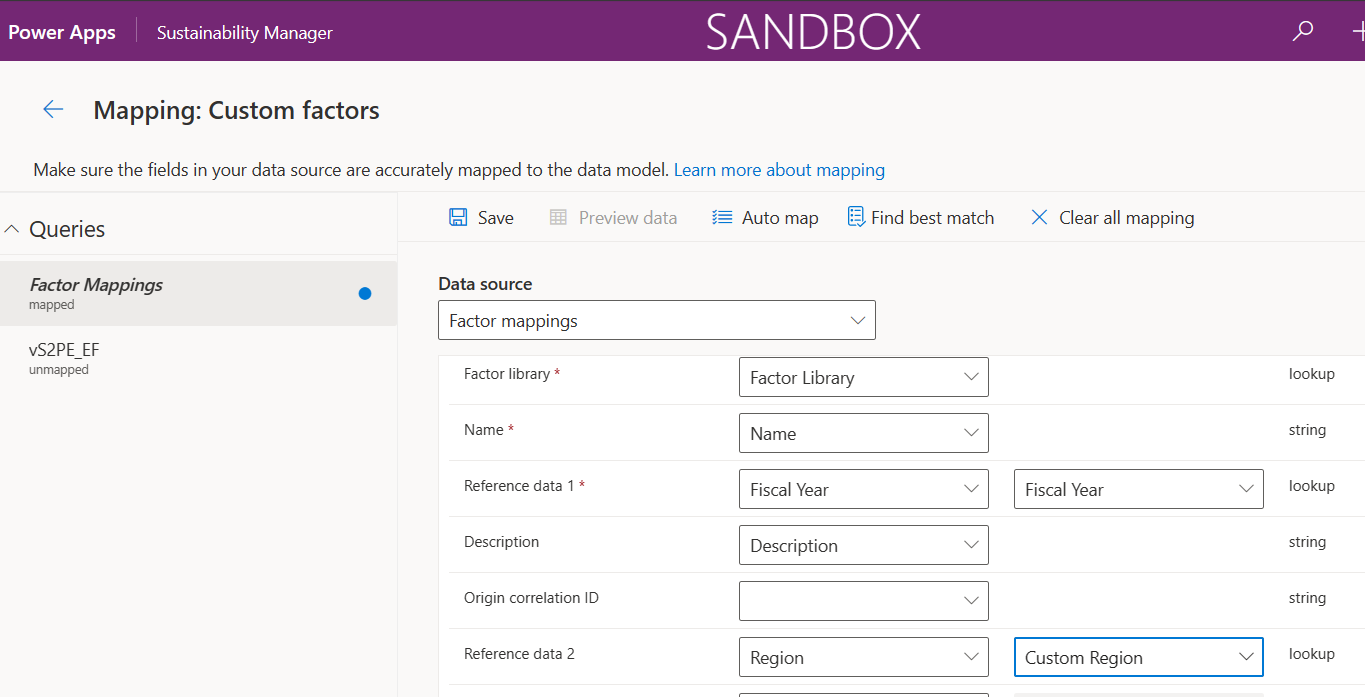The width and height of the screenshot is (1365, 697).
Task: Collapse the Queries section chevron
Action: [x=12, y=229]
